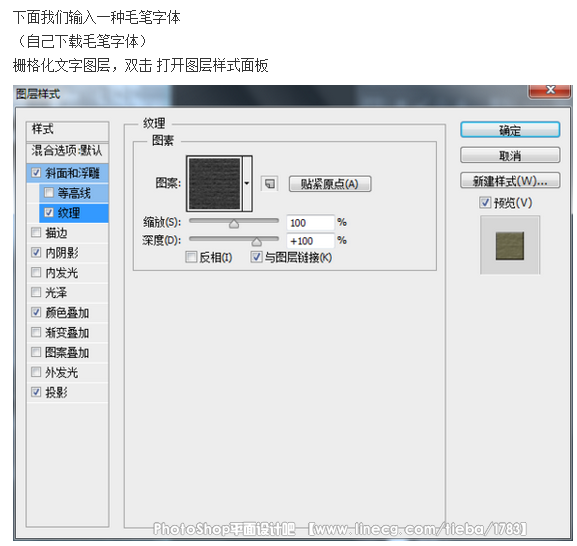Click the 缩放 value field showing 100
The image size is (577, 546).
310,223
